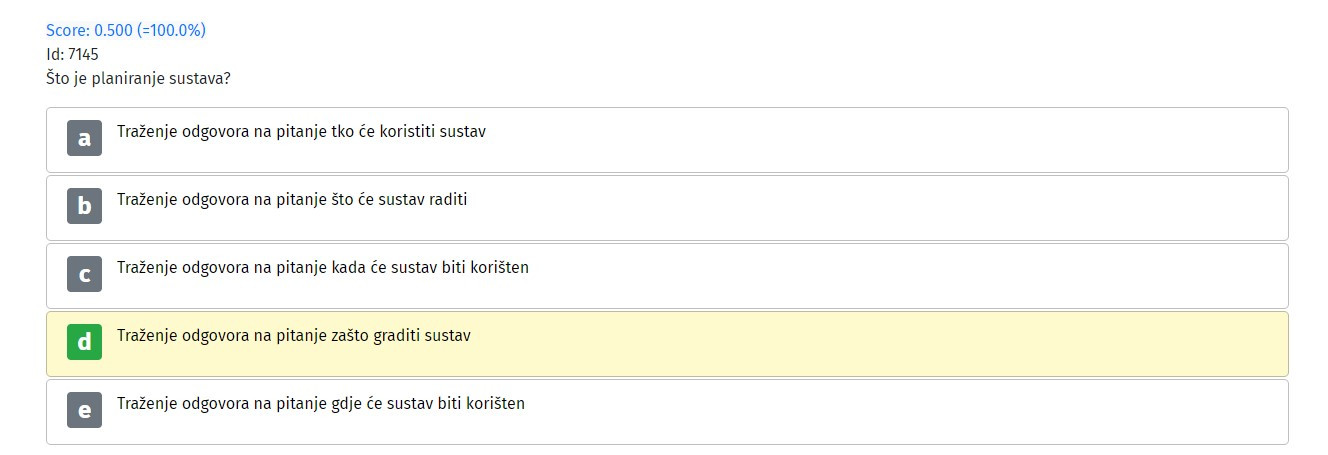Click empty area of option e row
This screenshot has height=455, width=1328.
tap(900, 412)
